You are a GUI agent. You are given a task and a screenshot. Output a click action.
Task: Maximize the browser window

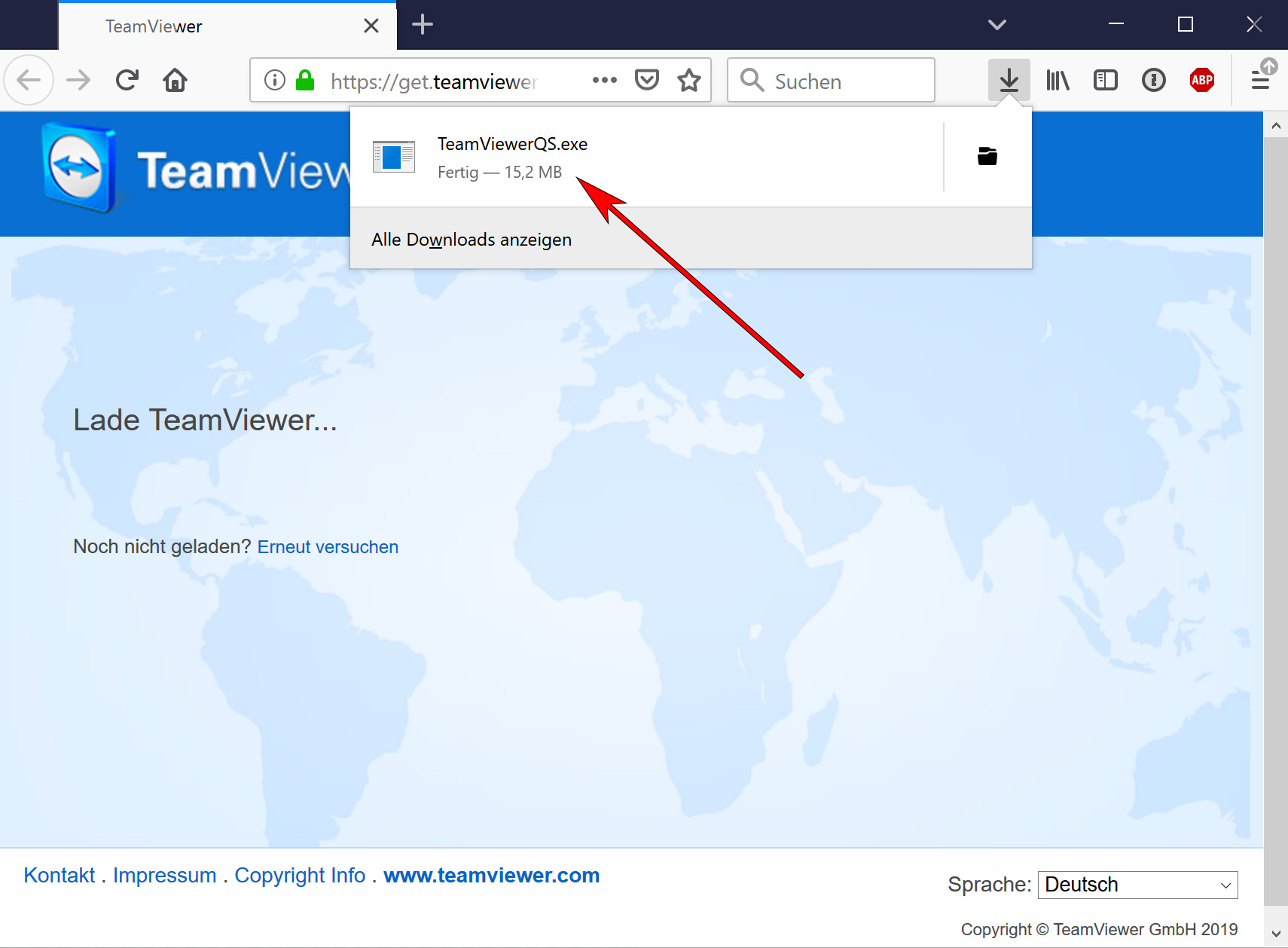tap(1186, 24)
